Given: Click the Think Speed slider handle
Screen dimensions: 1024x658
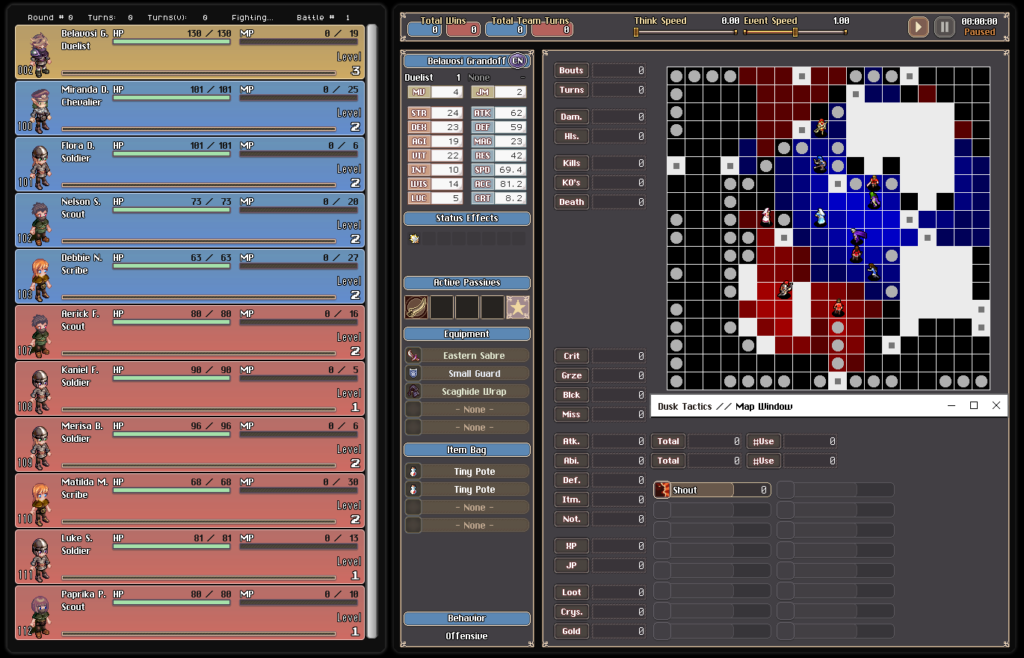Looking at the screenshot, I should [x=635, y=32].
